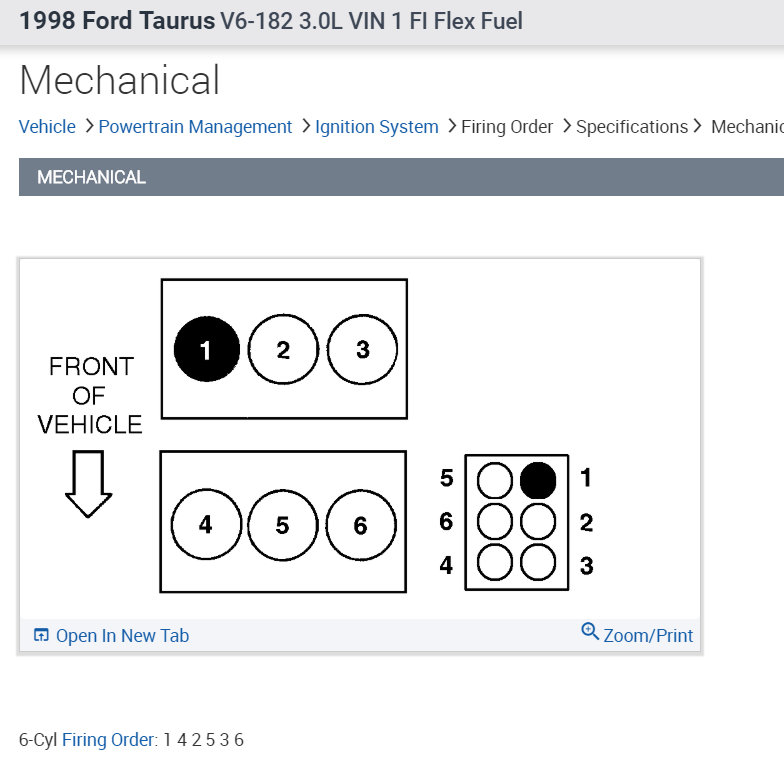Click the magnifier icon beside Zoom/Print
The width and height of the screenshot is (784, 771).
pyautogui.click(x=590, y=631)
